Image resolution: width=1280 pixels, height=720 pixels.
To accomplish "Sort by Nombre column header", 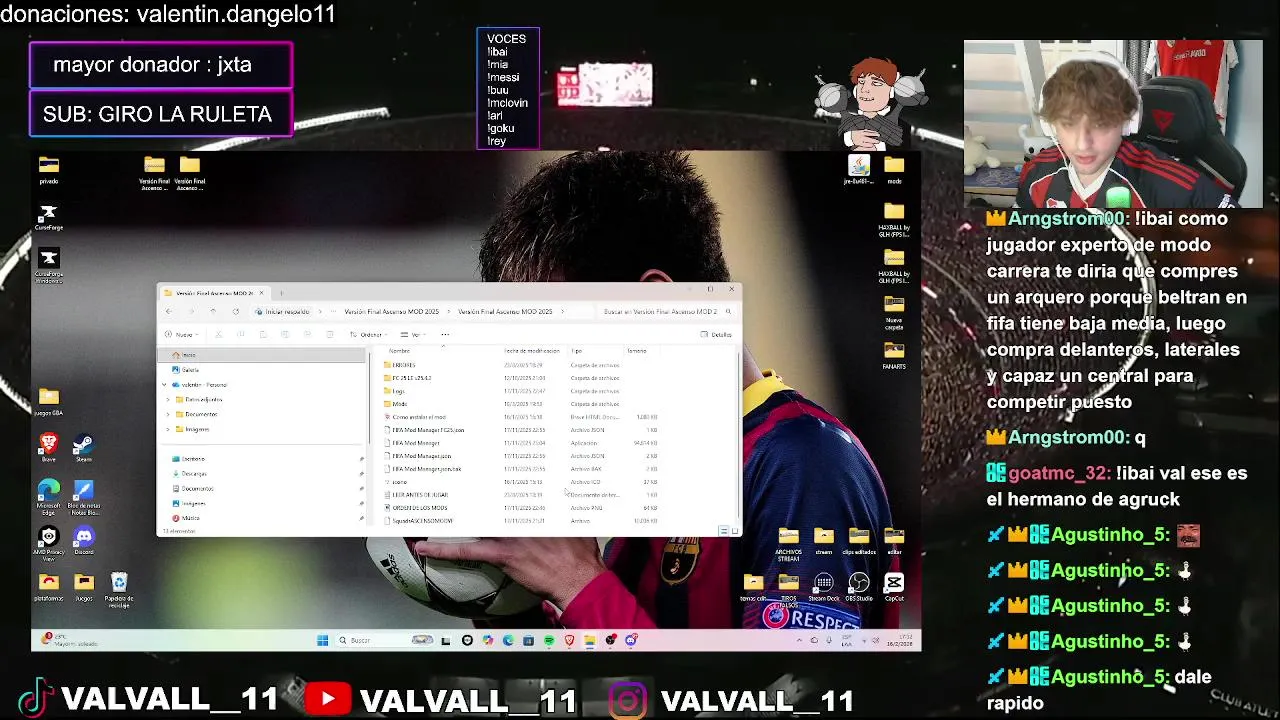I will (x=400, y=351).
